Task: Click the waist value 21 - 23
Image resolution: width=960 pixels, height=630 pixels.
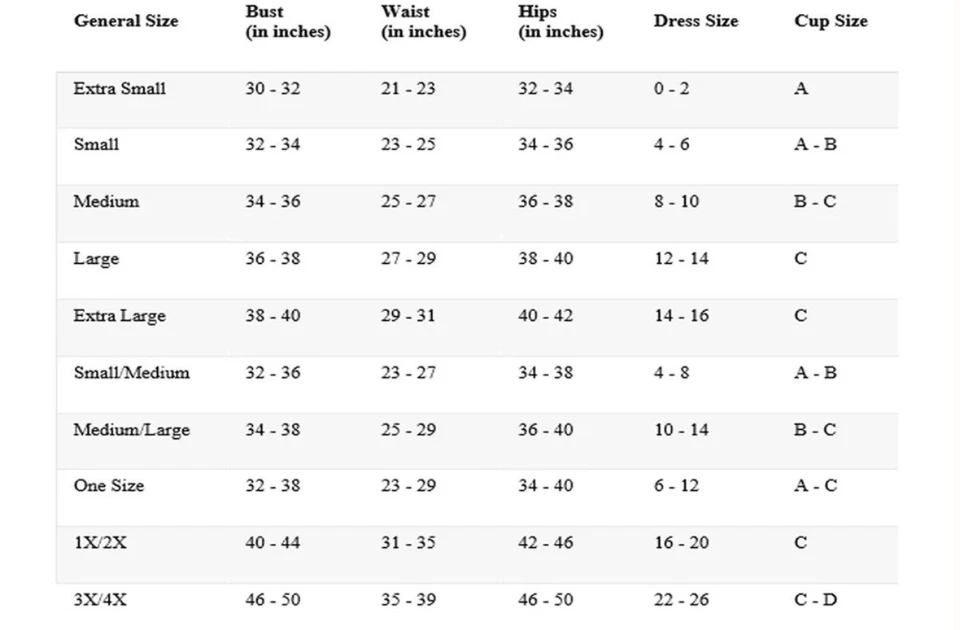Action: point(408,89)
